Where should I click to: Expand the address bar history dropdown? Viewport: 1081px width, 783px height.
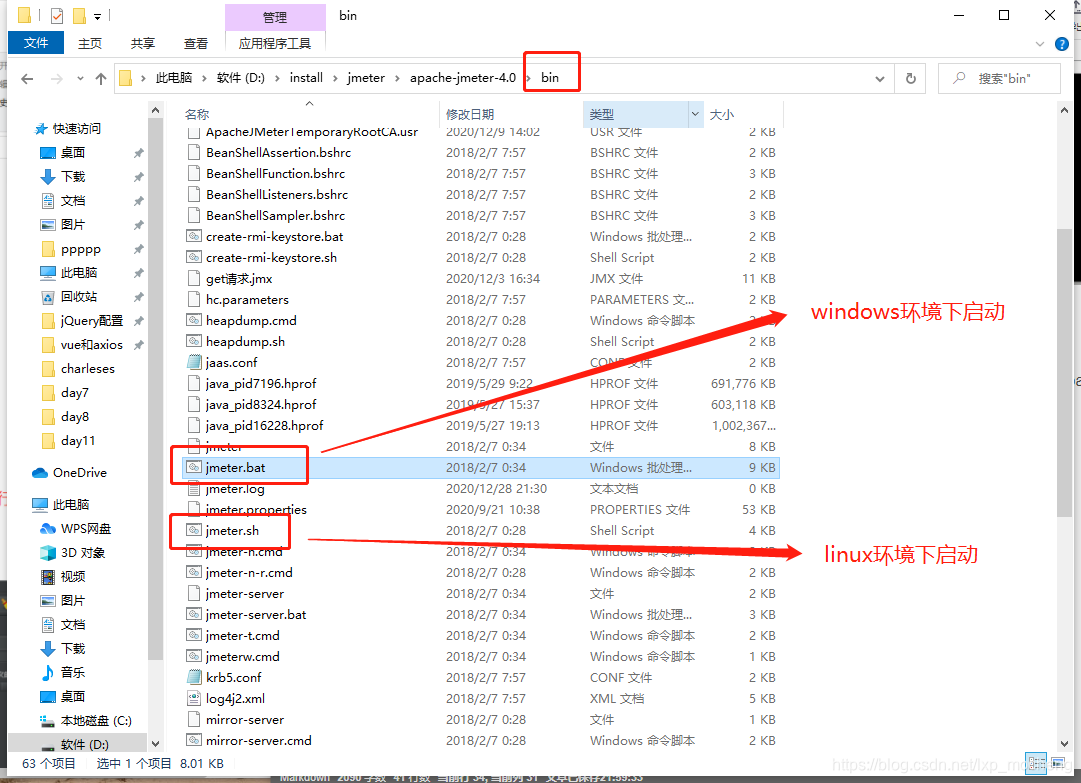click(x=880, y=79)
